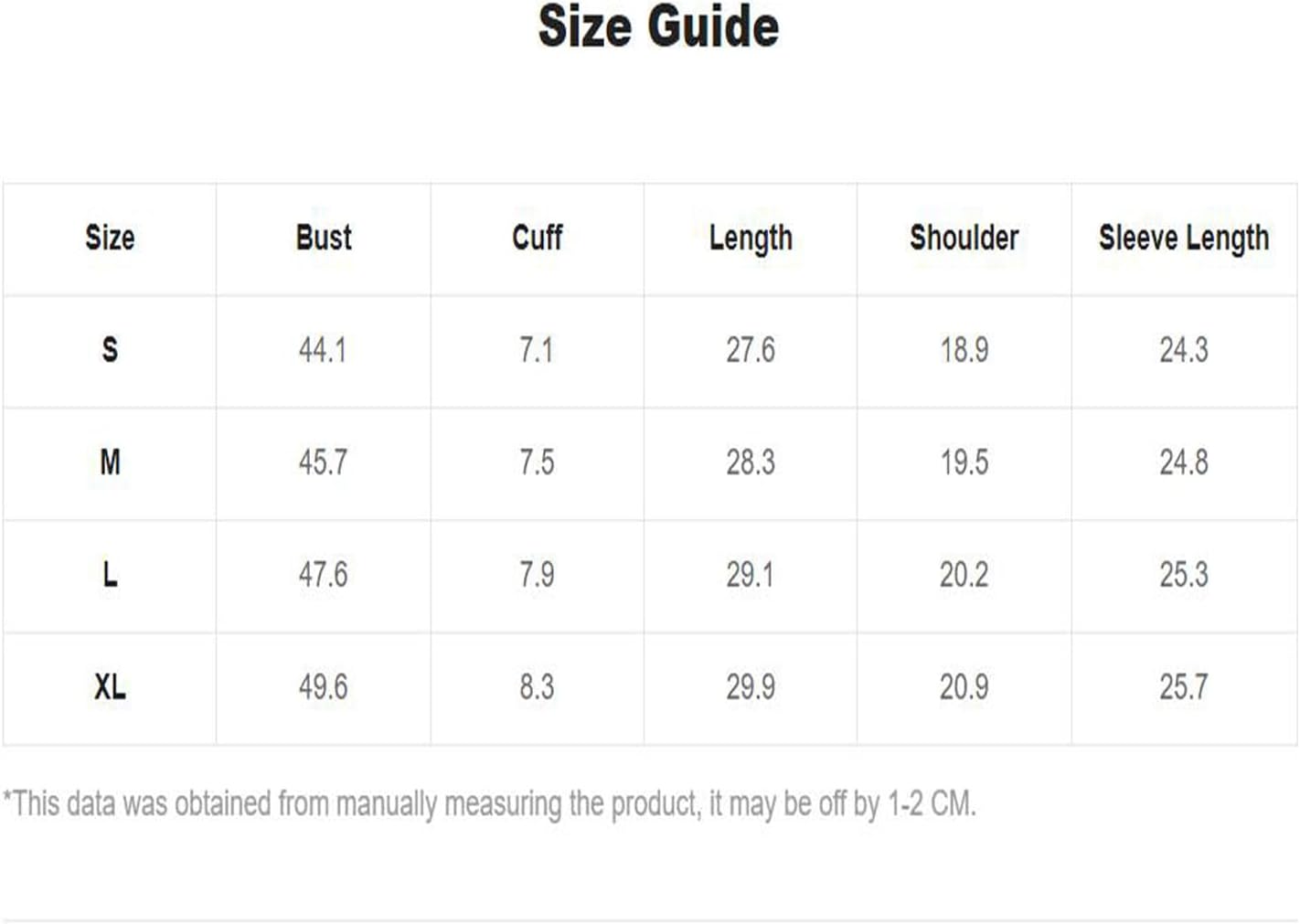
Task: Click the manual measurement disclaimer text
Action: pos(490,804)
